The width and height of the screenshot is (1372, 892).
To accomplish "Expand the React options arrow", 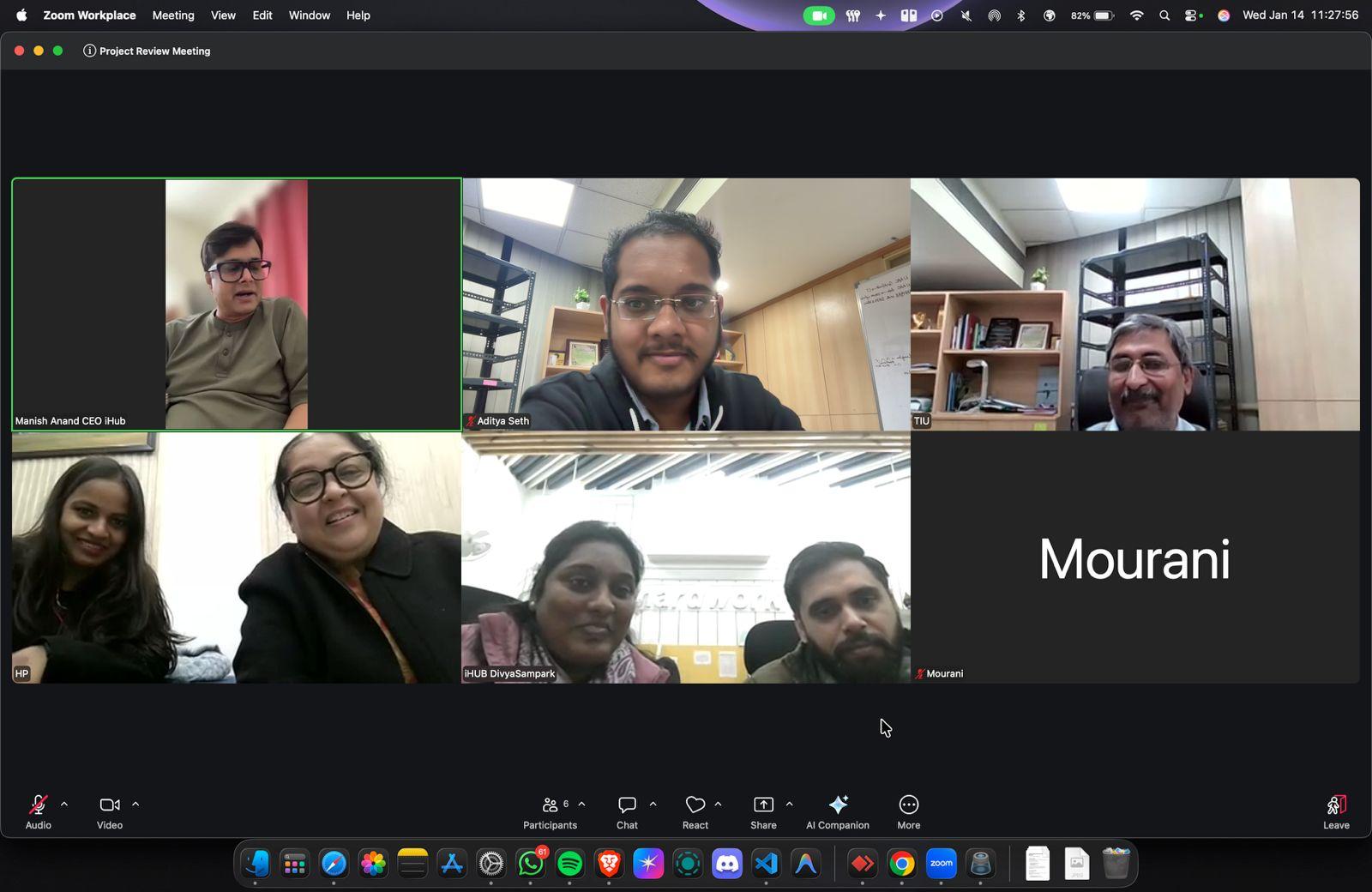I will point(719,805).
